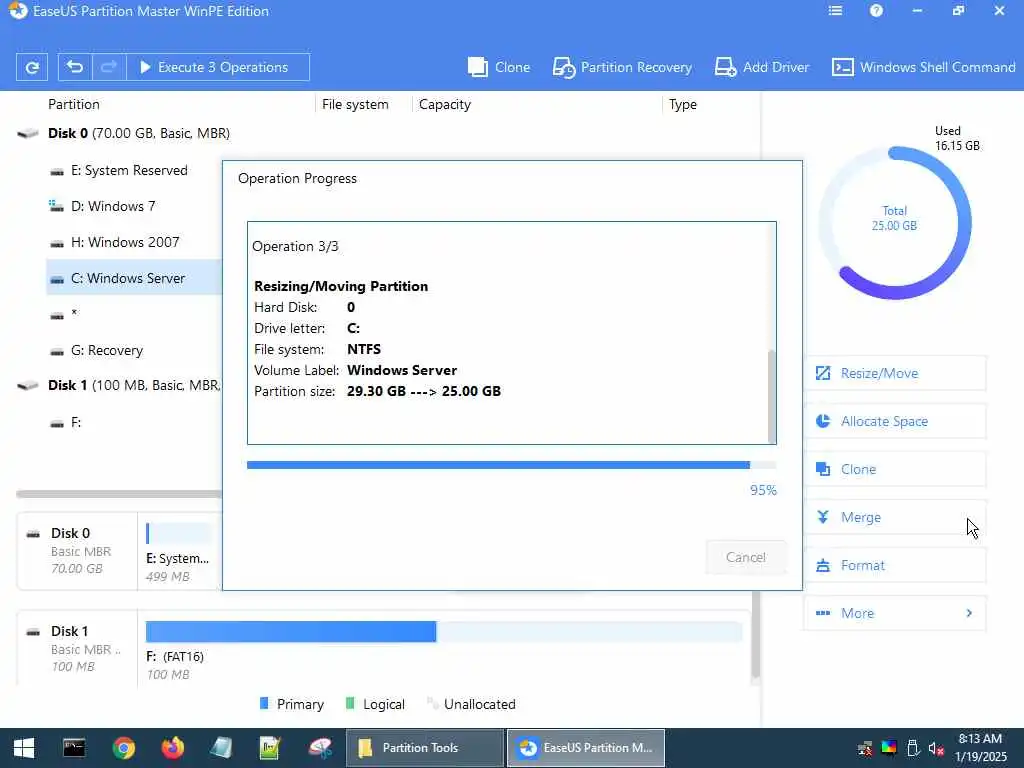Select E: System Reserved partition
Screen dimensions: 1024x768
pos(129,170)
